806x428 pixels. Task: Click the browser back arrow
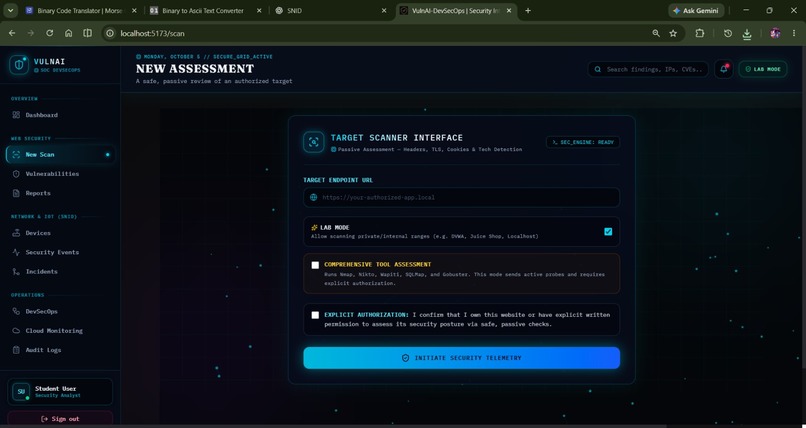coord(12,33)
